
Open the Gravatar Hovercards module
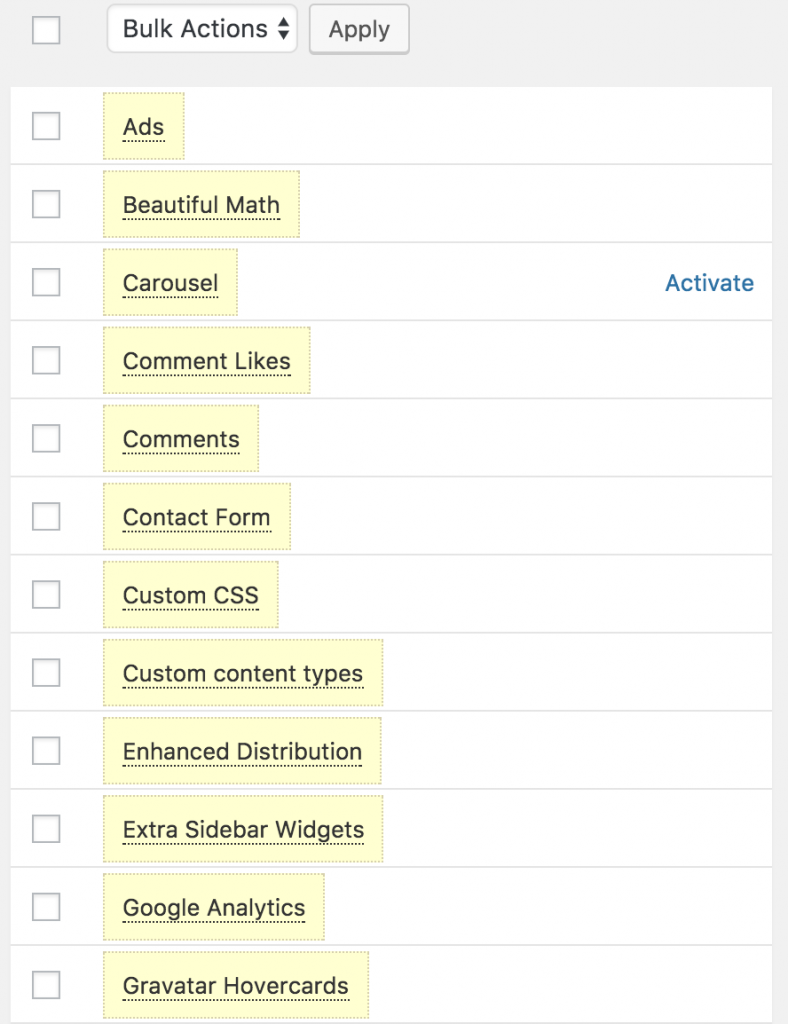coord(235,985)
